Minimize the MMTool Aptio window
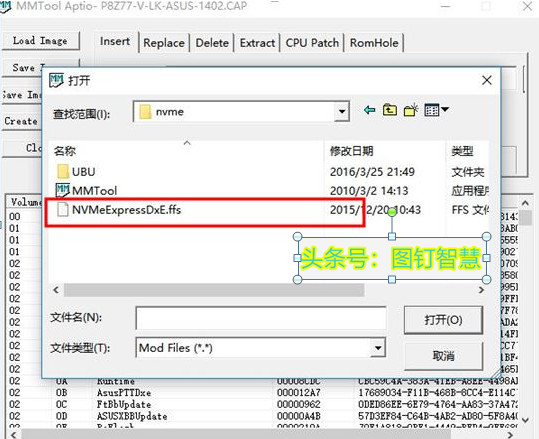 point(446,6)
